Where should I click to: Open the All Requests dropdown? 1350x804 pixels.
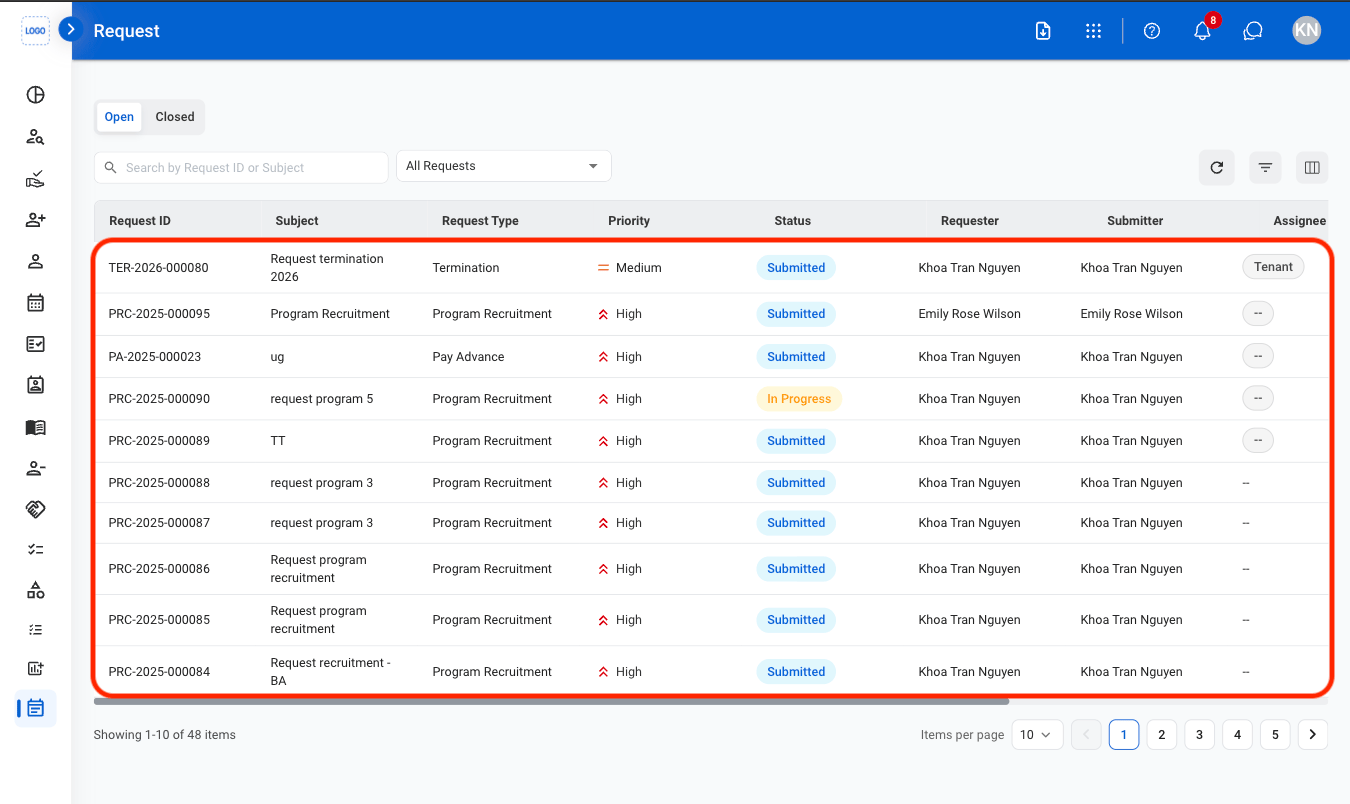[504, 166]
